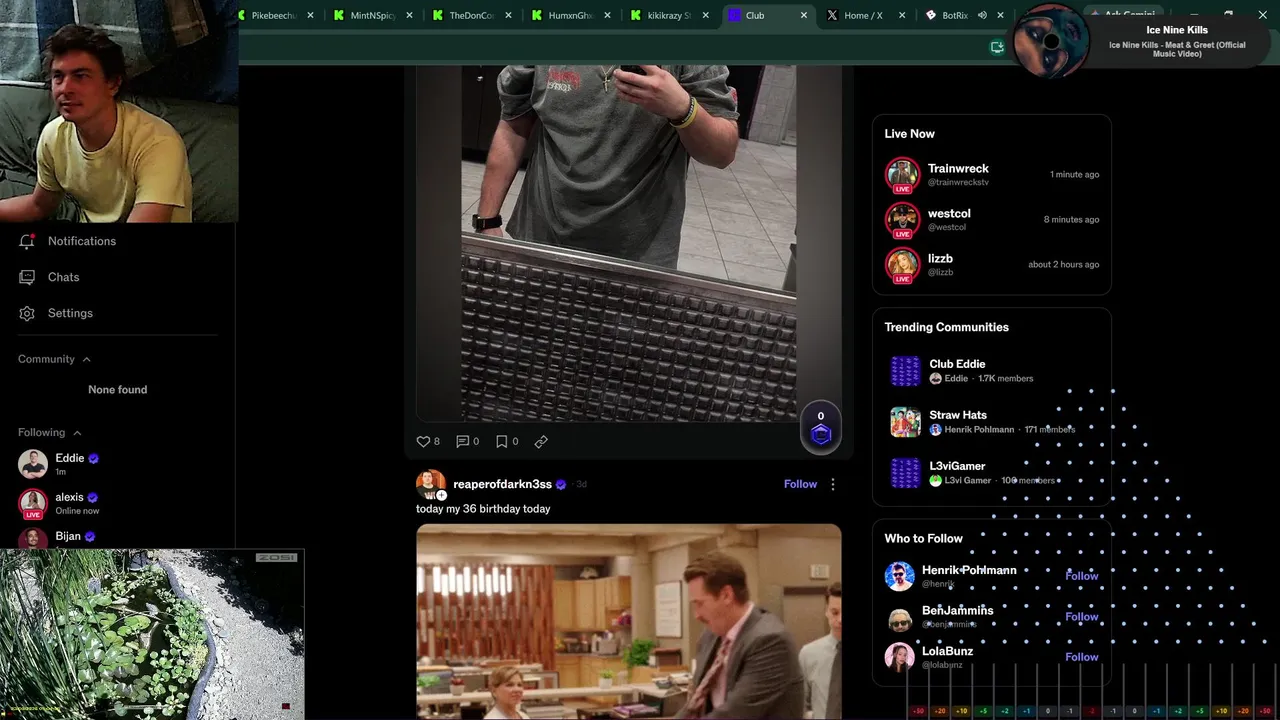Open westcol's live avatar
The image size is (1280, 720).
pos(902,219)
